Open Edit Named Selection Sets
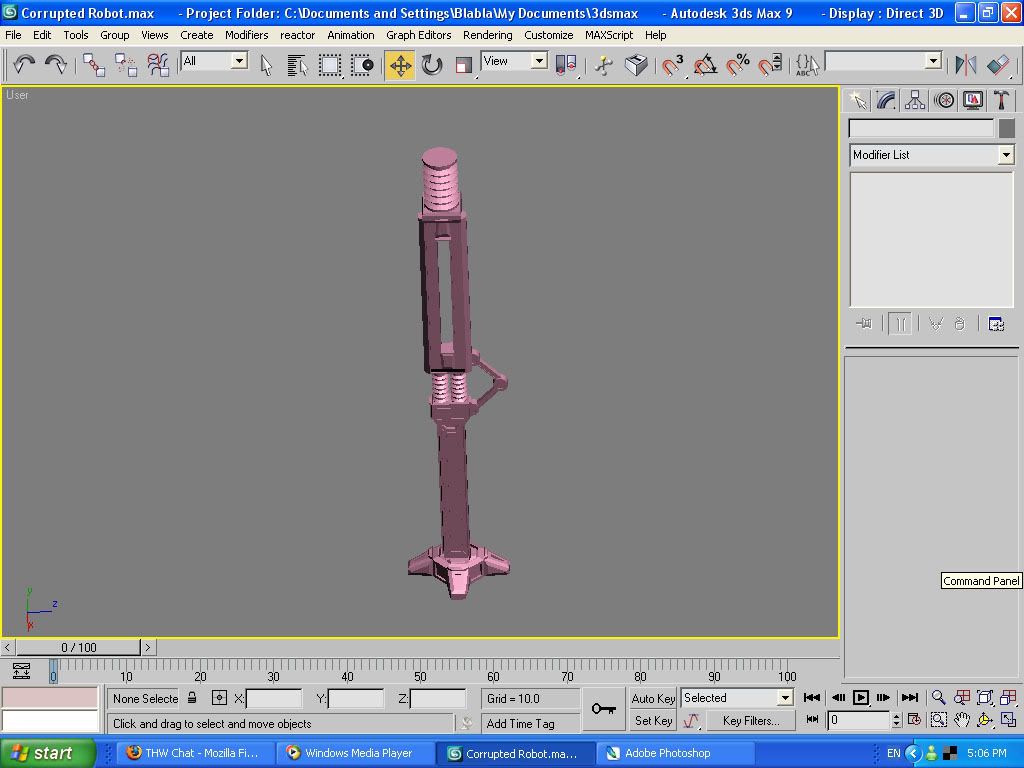1024x768 pixels. point(807,65)
